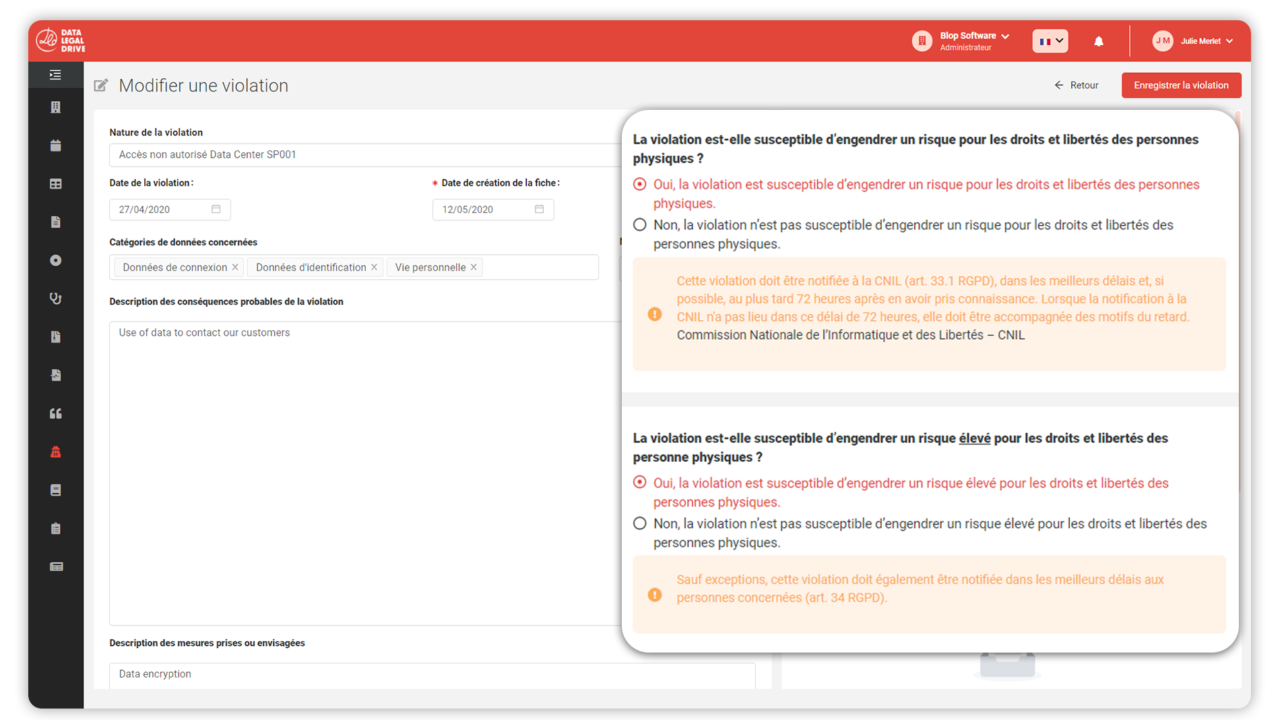Edit the Nature de la violation field
Image resolution: width=1280 pixels, height=720 pixels.
pos(365,155)
